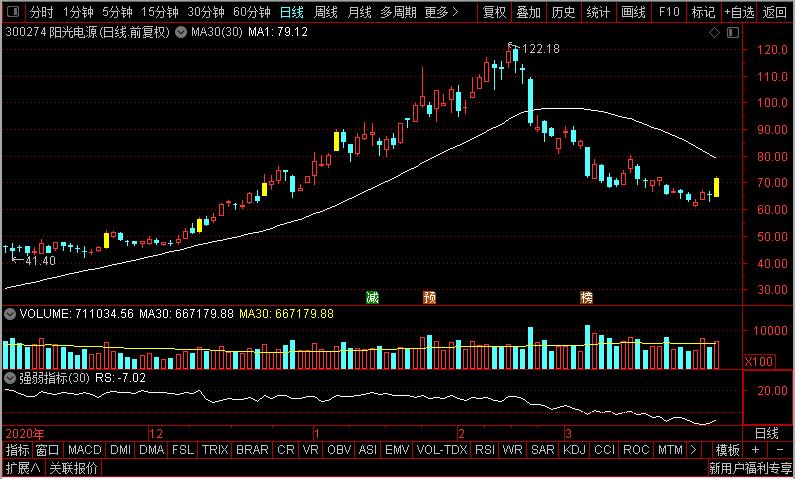The height and width of the screenshot is (479, 795).
Task: Click the 叠加 overlay button
Action: (x=529, y=12)
